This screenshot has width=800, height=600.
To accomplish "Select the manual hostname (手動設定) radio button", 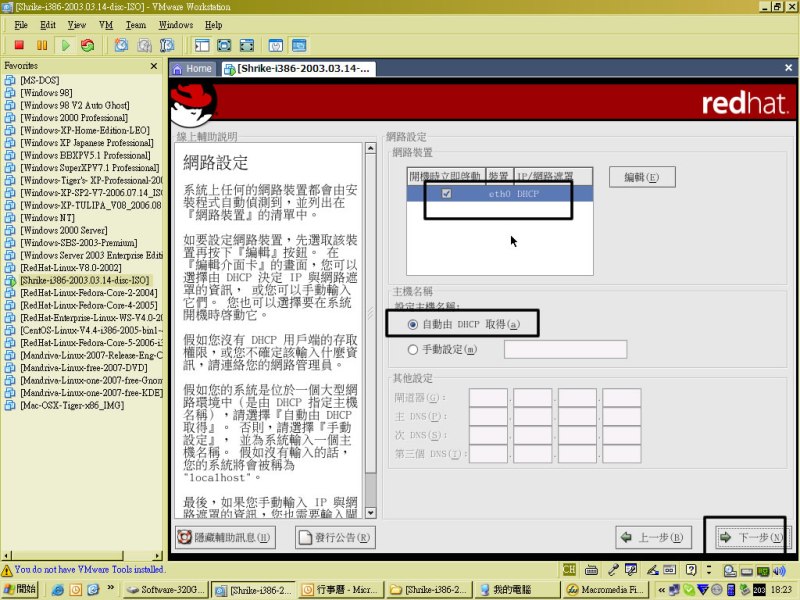I will 412,349.
